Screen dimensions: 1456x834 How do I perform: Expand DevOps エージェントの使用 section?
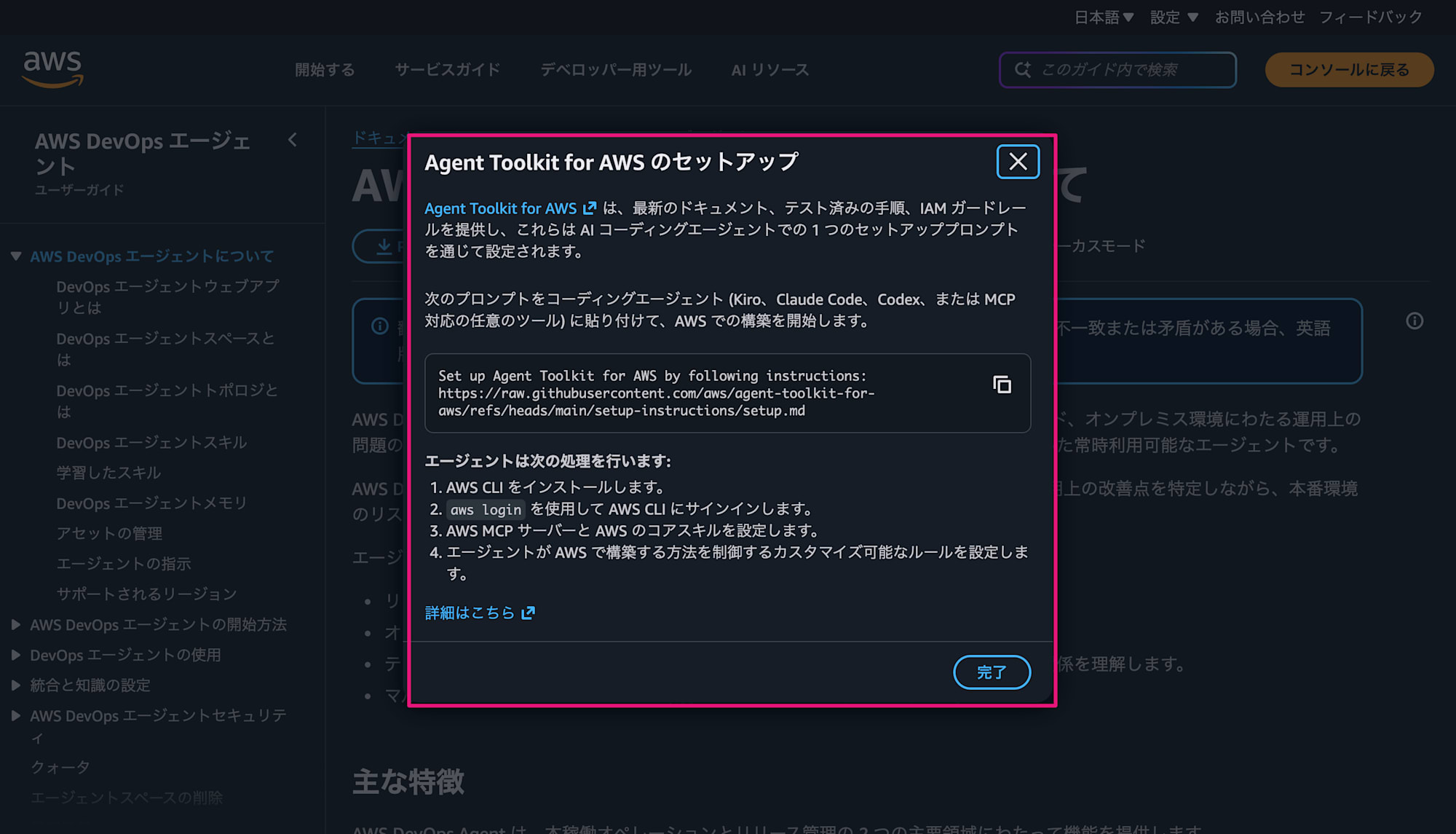[x=16, y=655]
